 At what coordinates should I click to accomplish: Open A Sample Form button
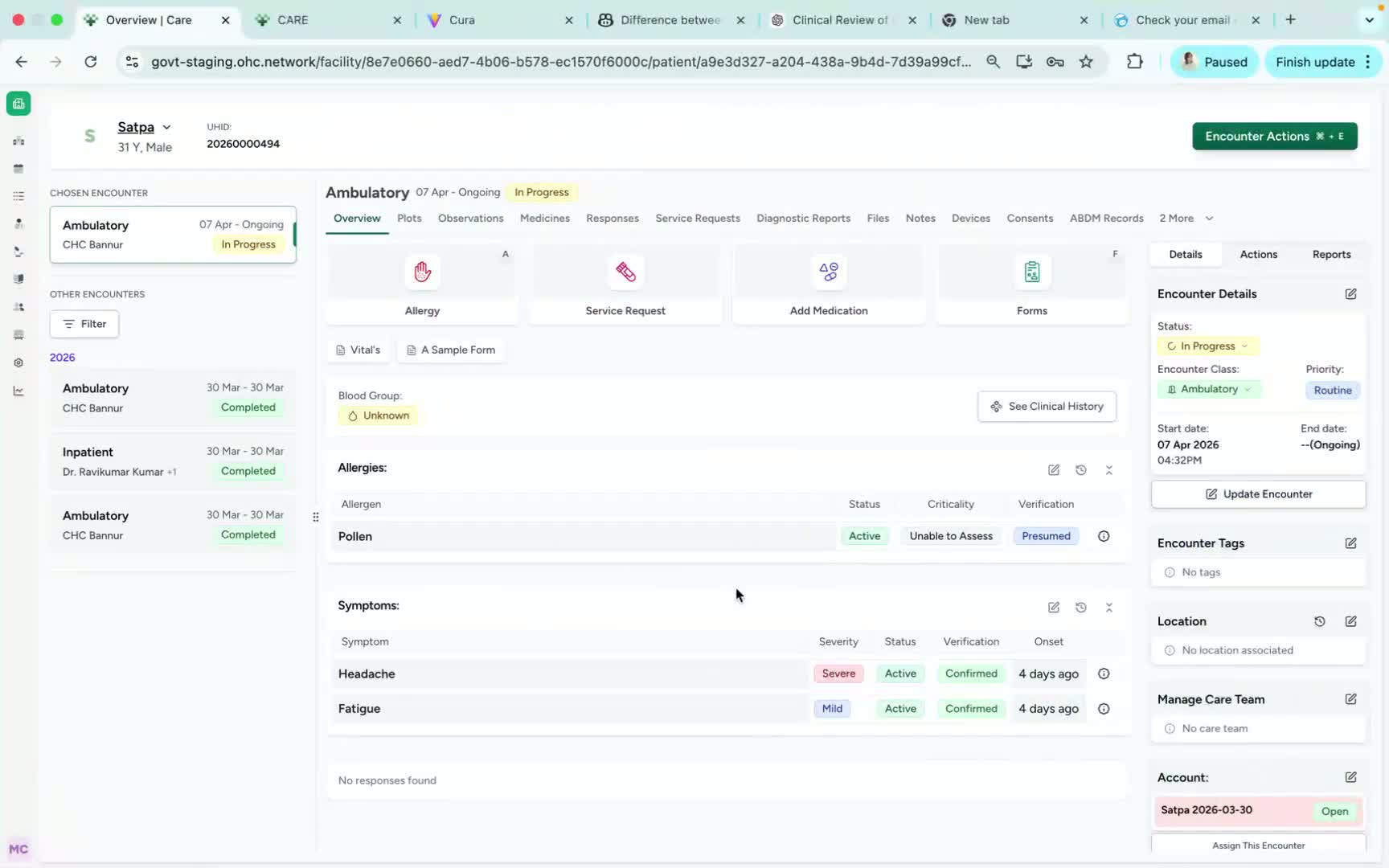tap(451, 350)
